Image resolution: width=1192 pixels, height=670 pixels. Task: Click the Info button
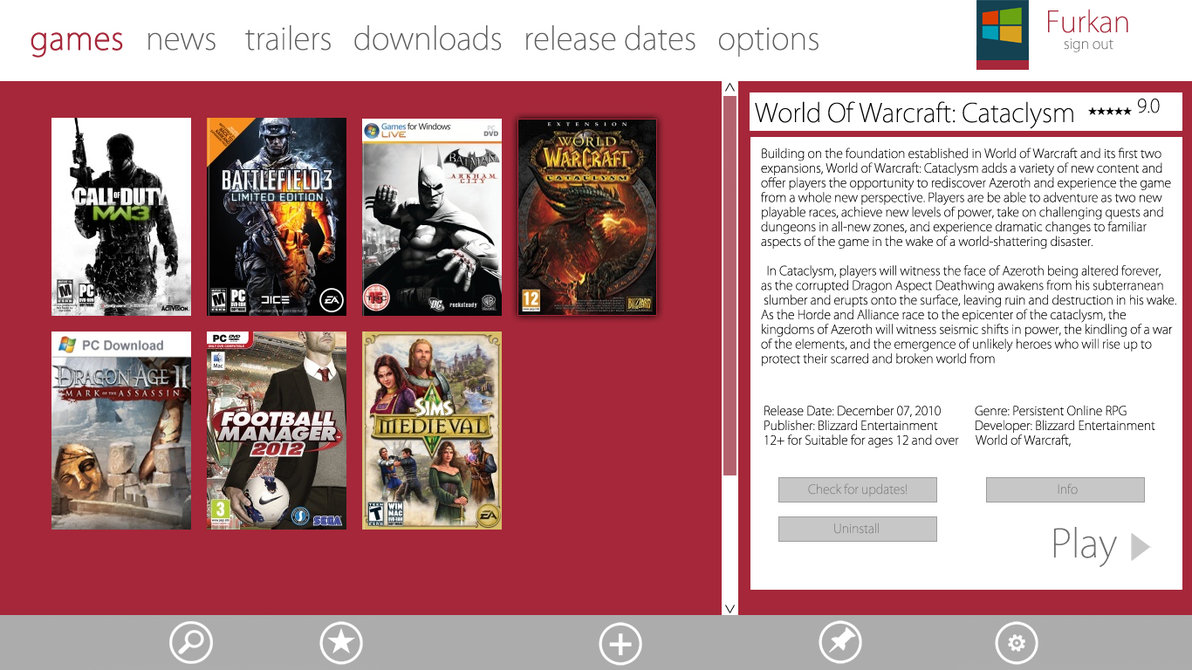tap(1065, 490)
